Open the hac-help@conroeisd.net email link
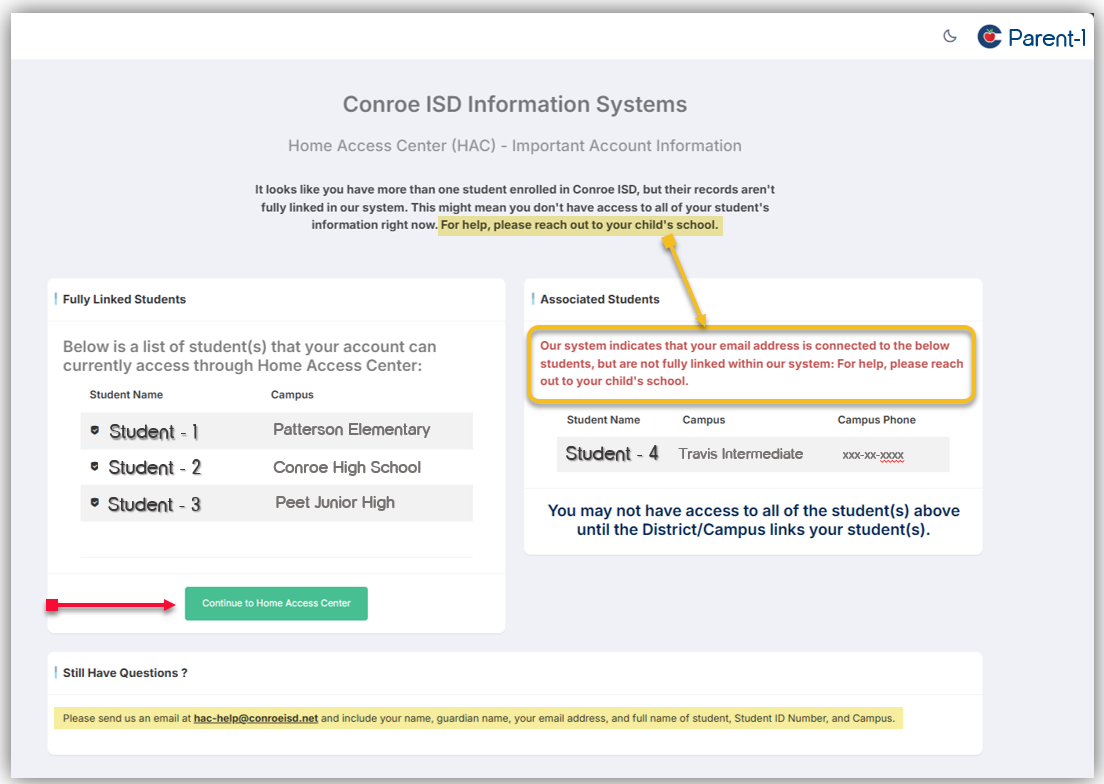Image resolution: width=1104 pixels, height=784 pixels. pyautogui.click(x=255, y=718)
